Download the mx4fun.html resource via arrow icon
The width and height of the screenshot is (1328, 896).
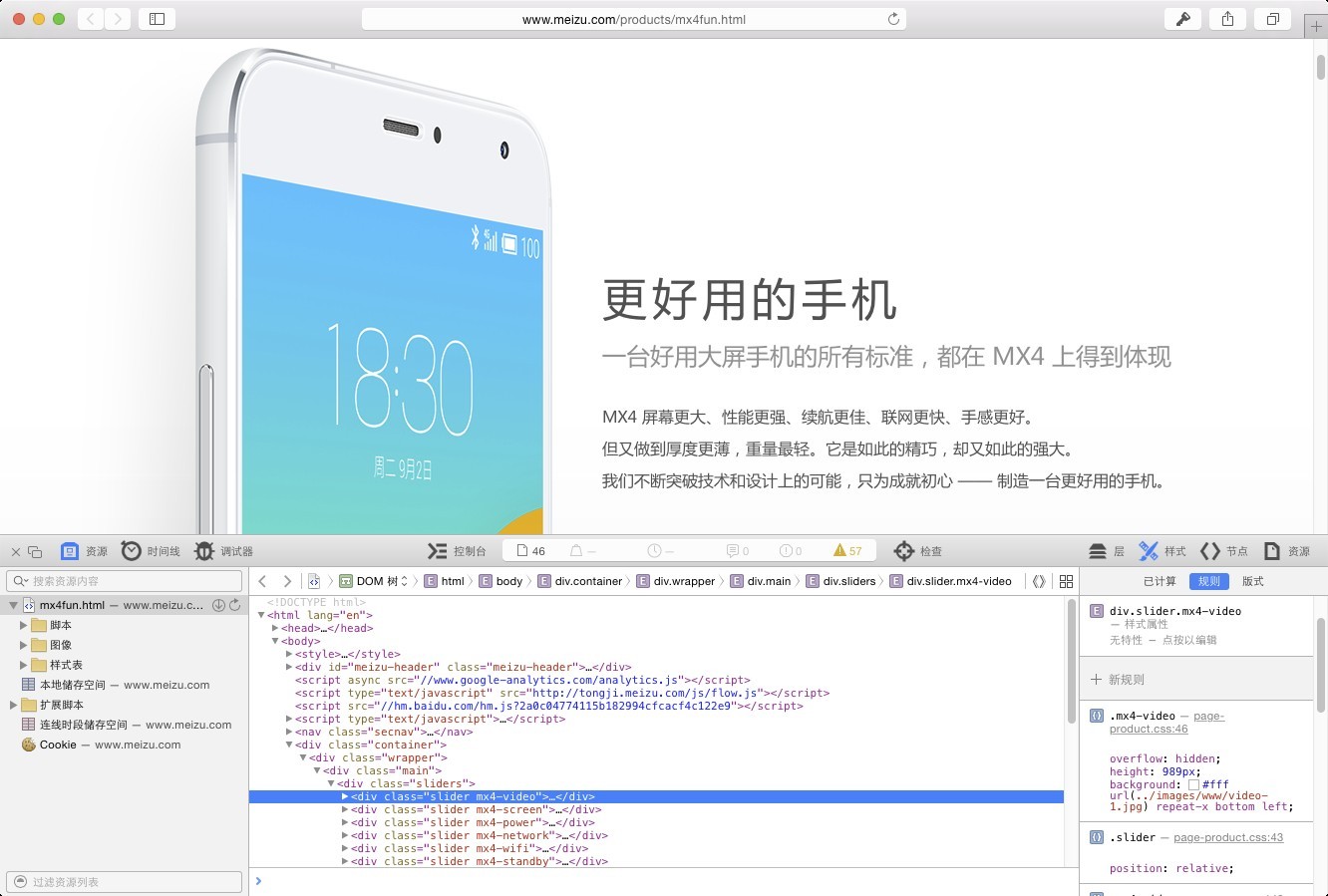coord(218,605)
